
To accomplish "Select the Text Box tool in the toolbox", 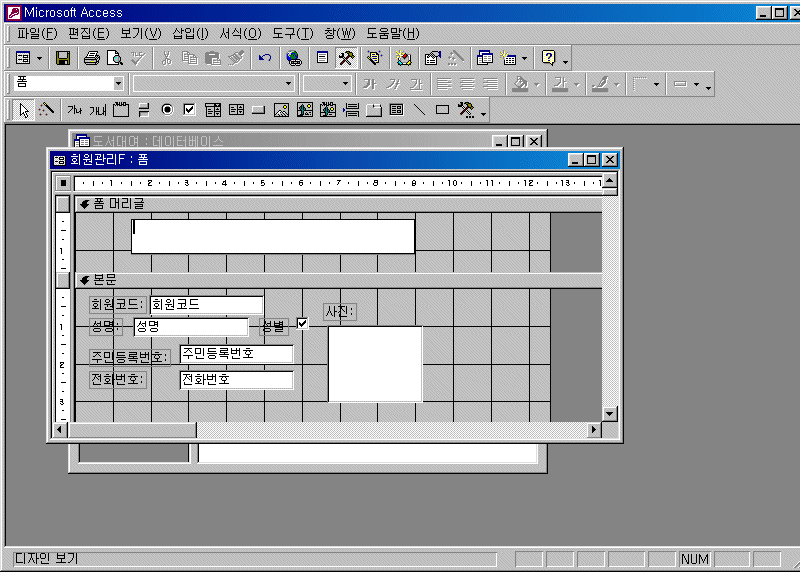I will click(97, 110).
